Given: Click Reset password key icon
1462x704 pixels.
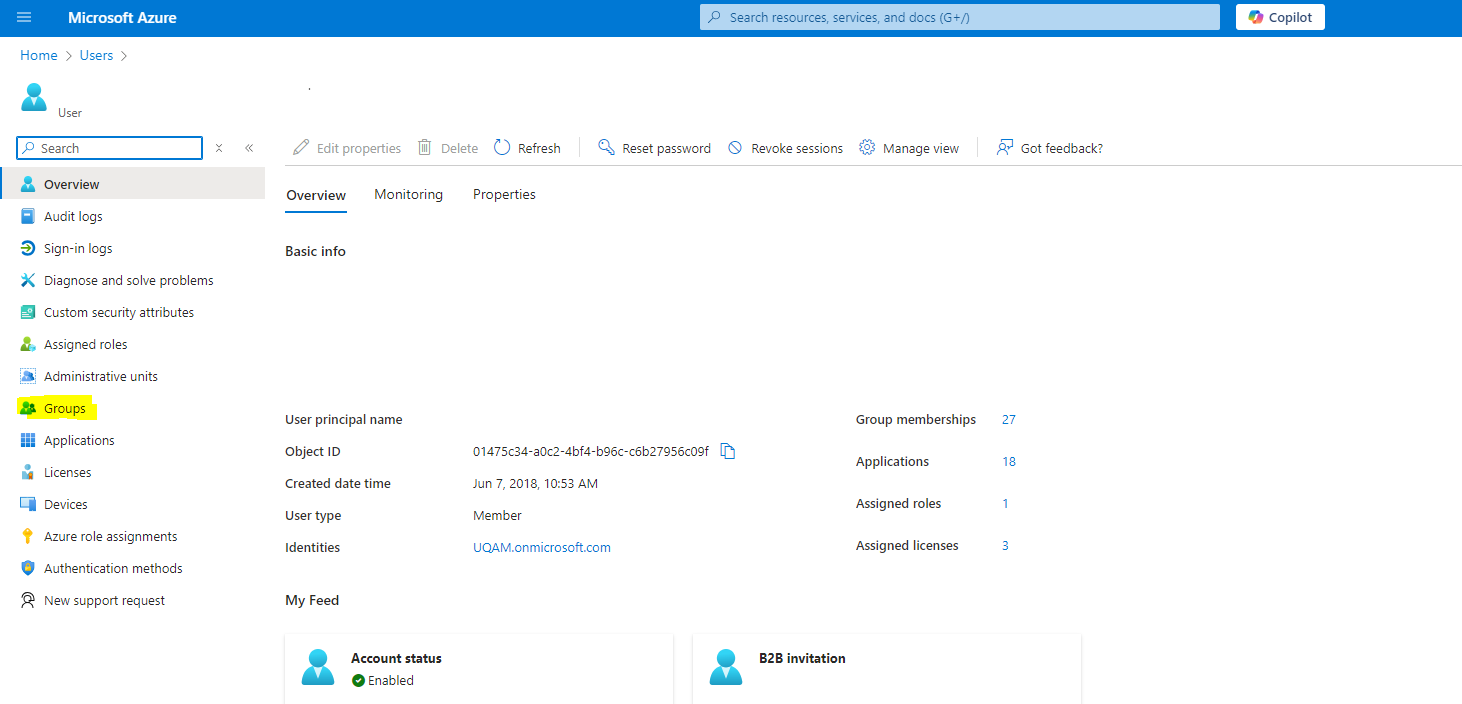Looking at the screenshot, I should (x=606, y=148).
